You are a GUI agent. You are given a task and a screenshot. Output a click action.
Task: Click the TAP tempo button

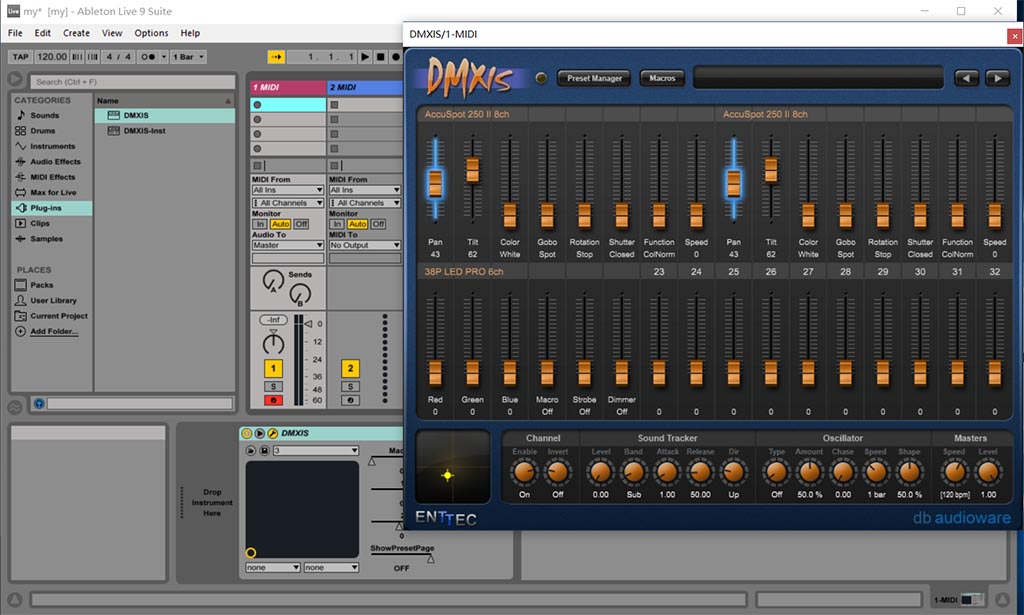(20, 57)
